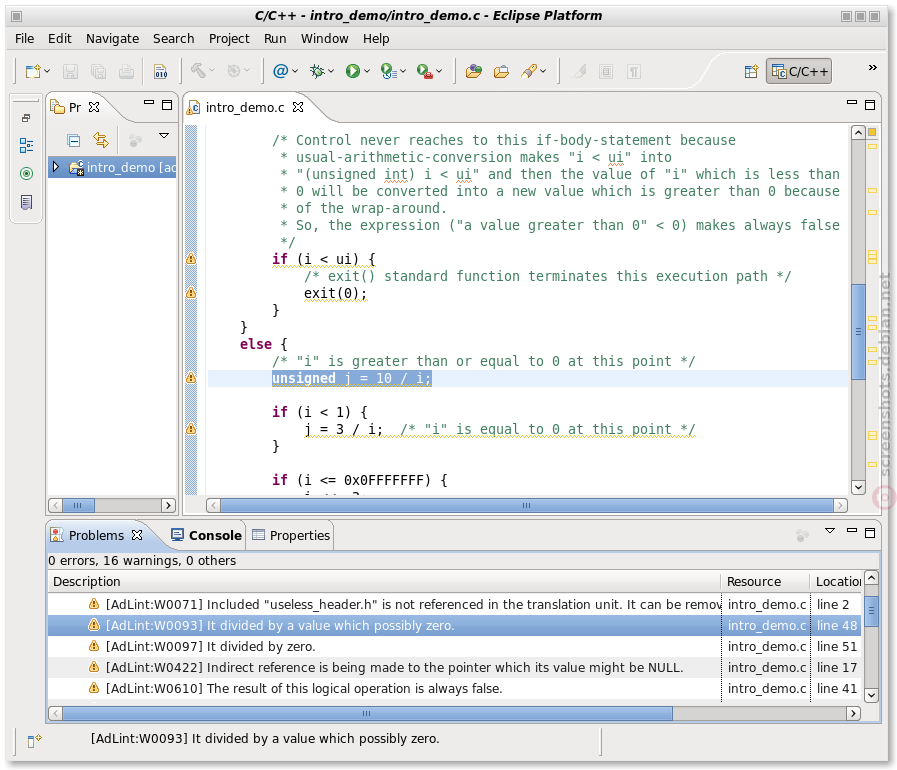Open the Navigate menu
The image size is (897, 770).
point(112,38)
